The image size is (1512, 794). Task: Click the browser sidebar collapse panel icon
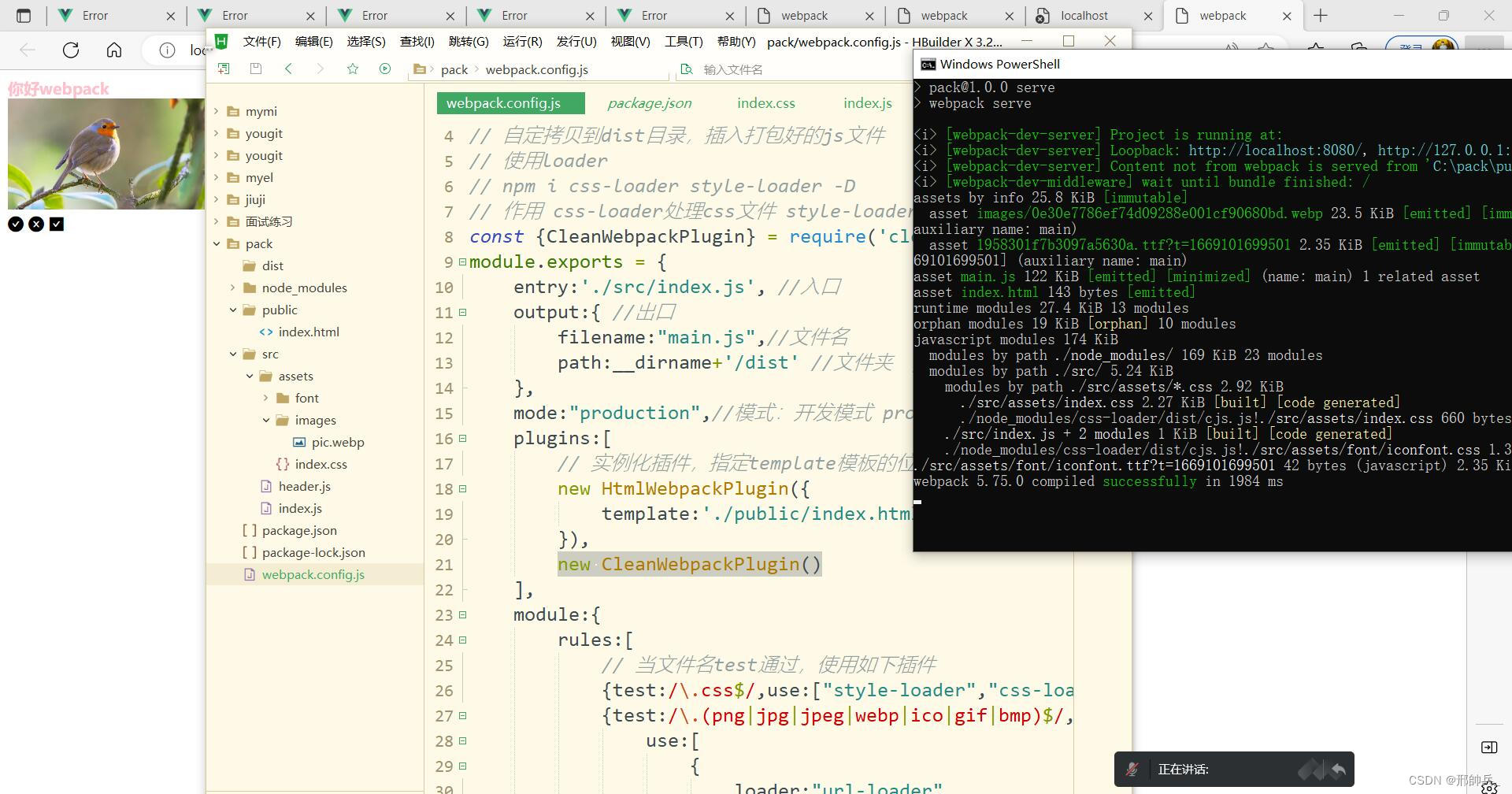coord(1488,747)
